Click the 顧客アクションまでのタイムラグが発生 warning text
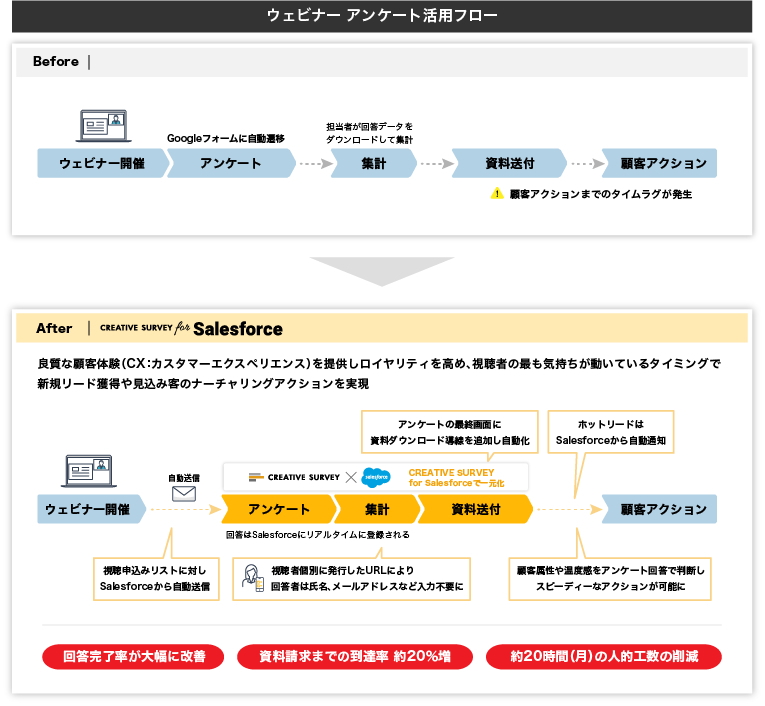 point(601,194)
